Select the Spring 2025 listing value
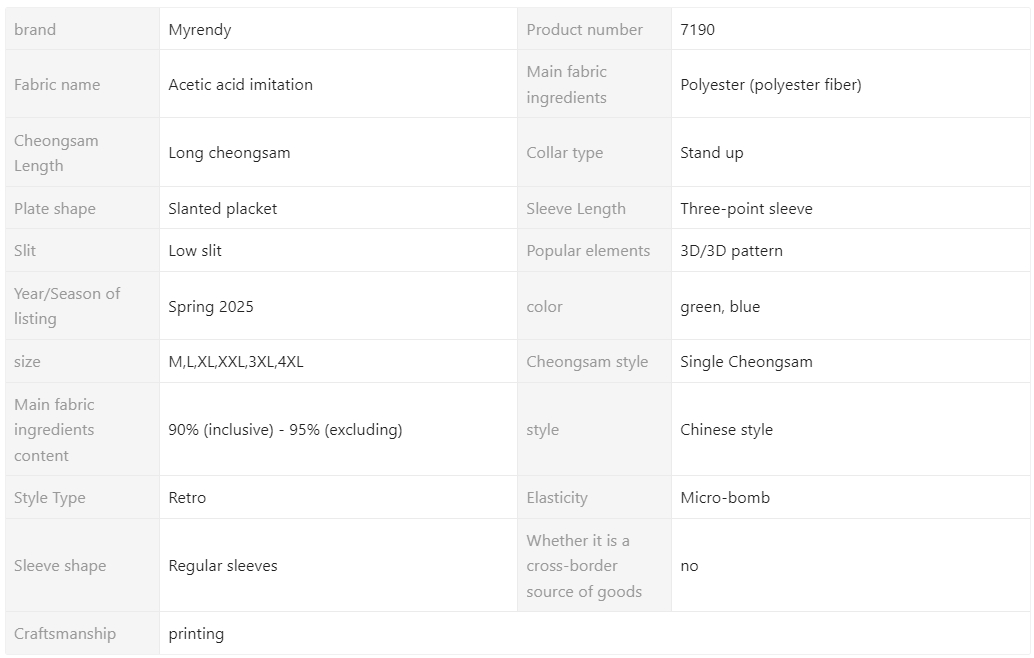This screenshot has height=658, width=1034. coord(210,307)
